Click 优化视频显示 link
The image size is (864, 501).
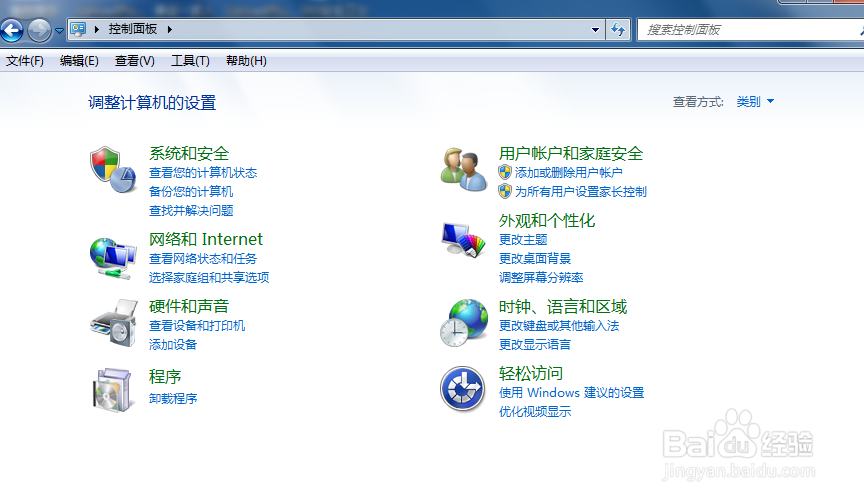535,412
